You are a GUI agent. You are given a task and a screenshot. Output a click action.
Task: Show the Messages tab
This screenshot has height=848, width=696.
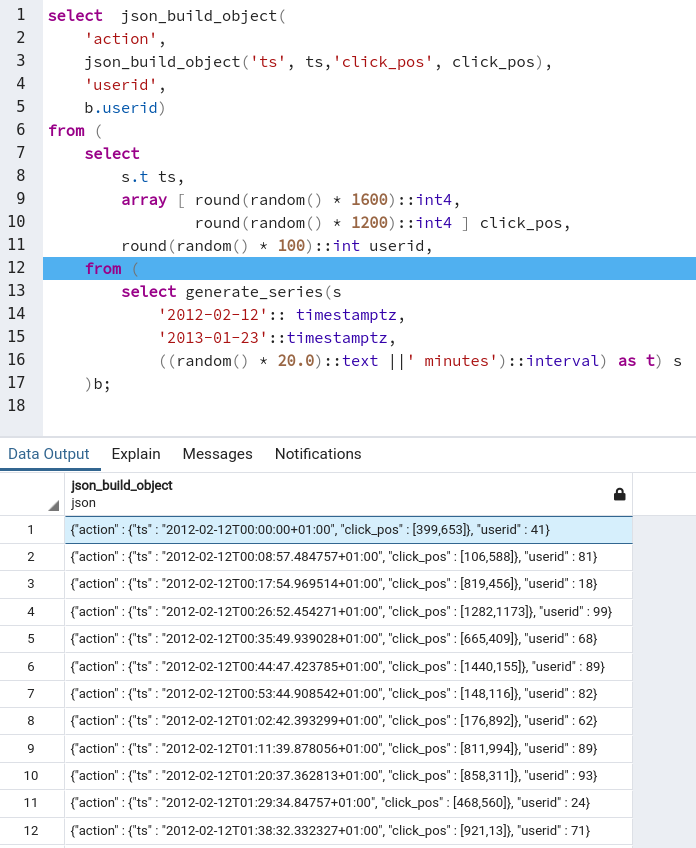(217, 454)
